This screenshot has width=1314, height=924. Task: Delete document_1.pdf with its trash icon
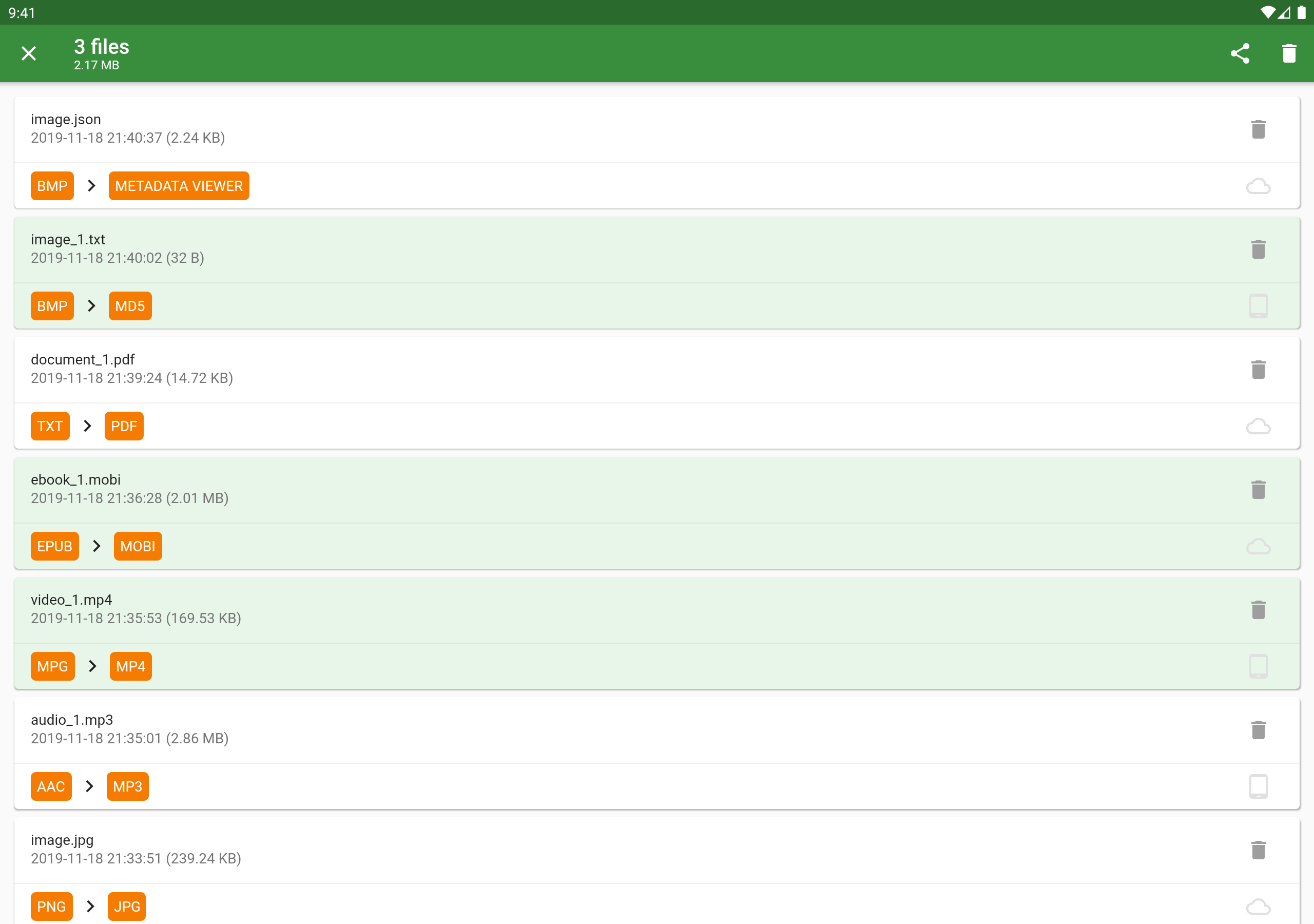(x=1258, y=370)
